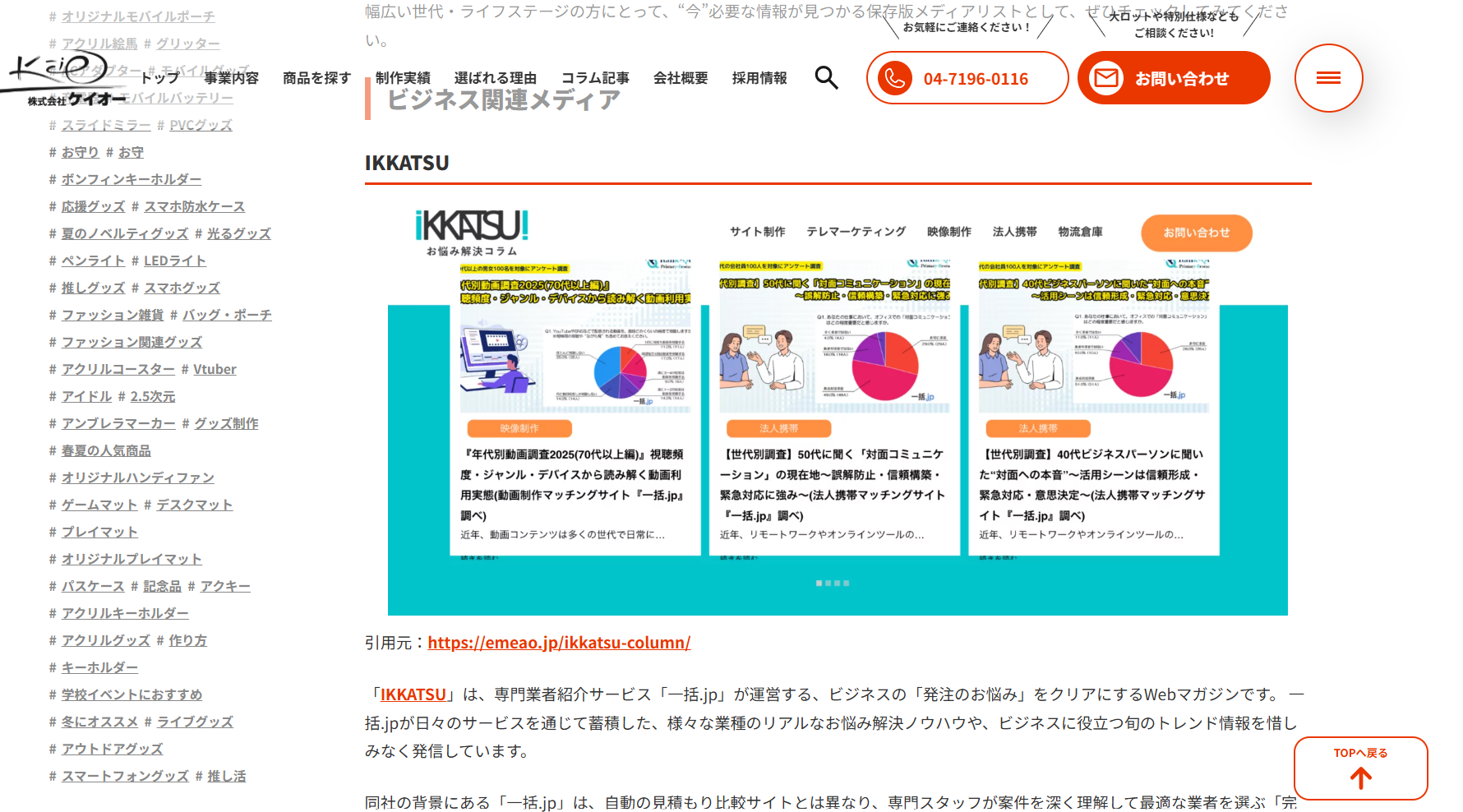Open the オリジナルプレイマット tag
This screenshot has height=812, width=1463.
(x=132, y=559)
